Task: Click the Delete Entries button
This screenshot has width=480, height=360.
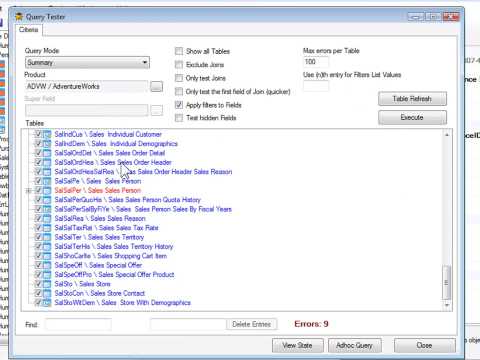Action: [x=252, y=324]
